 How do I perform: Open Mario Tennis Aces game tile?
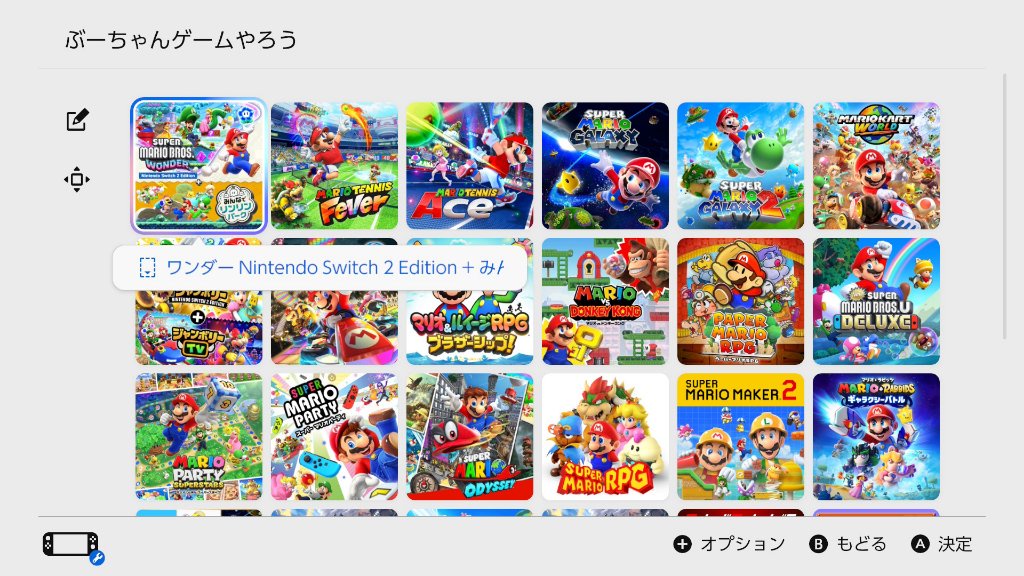pos(470,166)
